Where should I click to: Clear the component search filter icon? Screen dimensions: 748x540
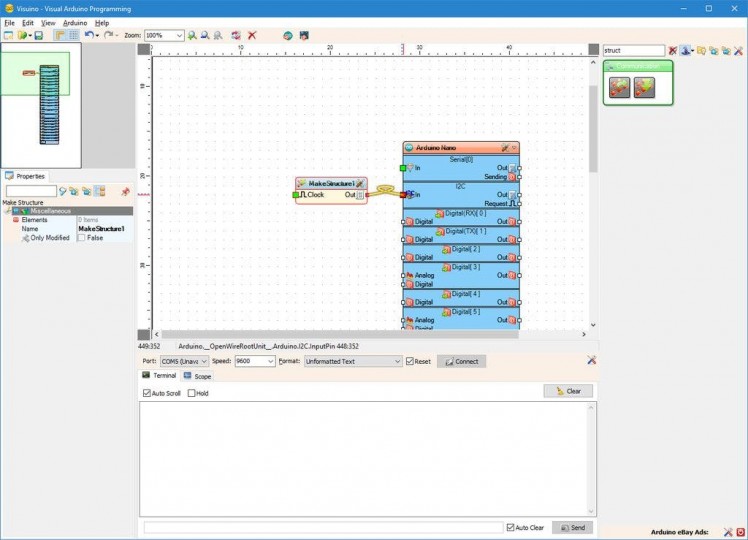673,50
